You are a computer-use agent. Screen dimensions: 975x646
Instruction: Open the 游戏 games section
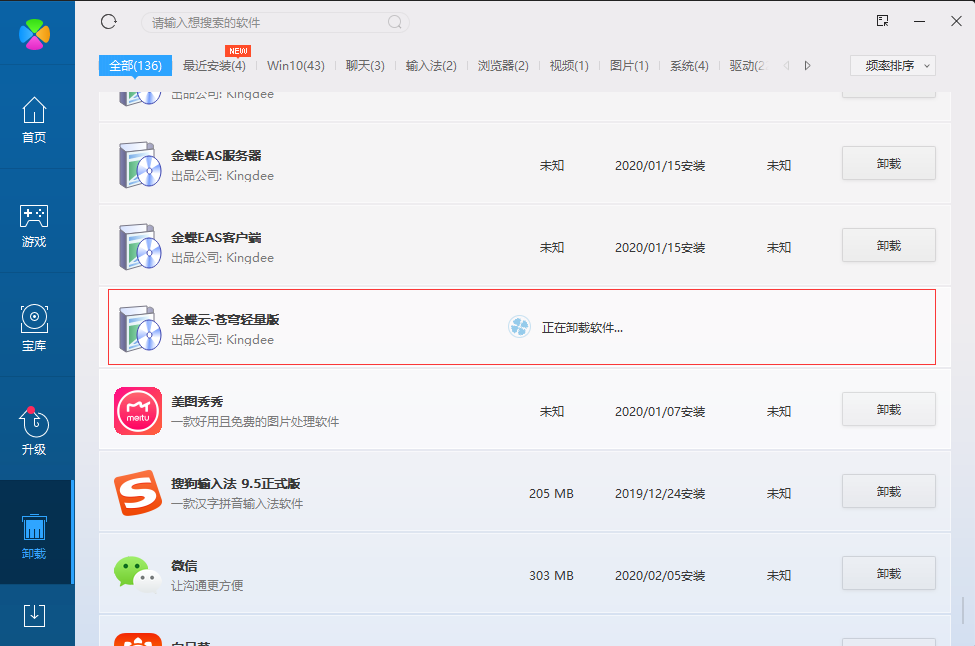coord(34,226)
